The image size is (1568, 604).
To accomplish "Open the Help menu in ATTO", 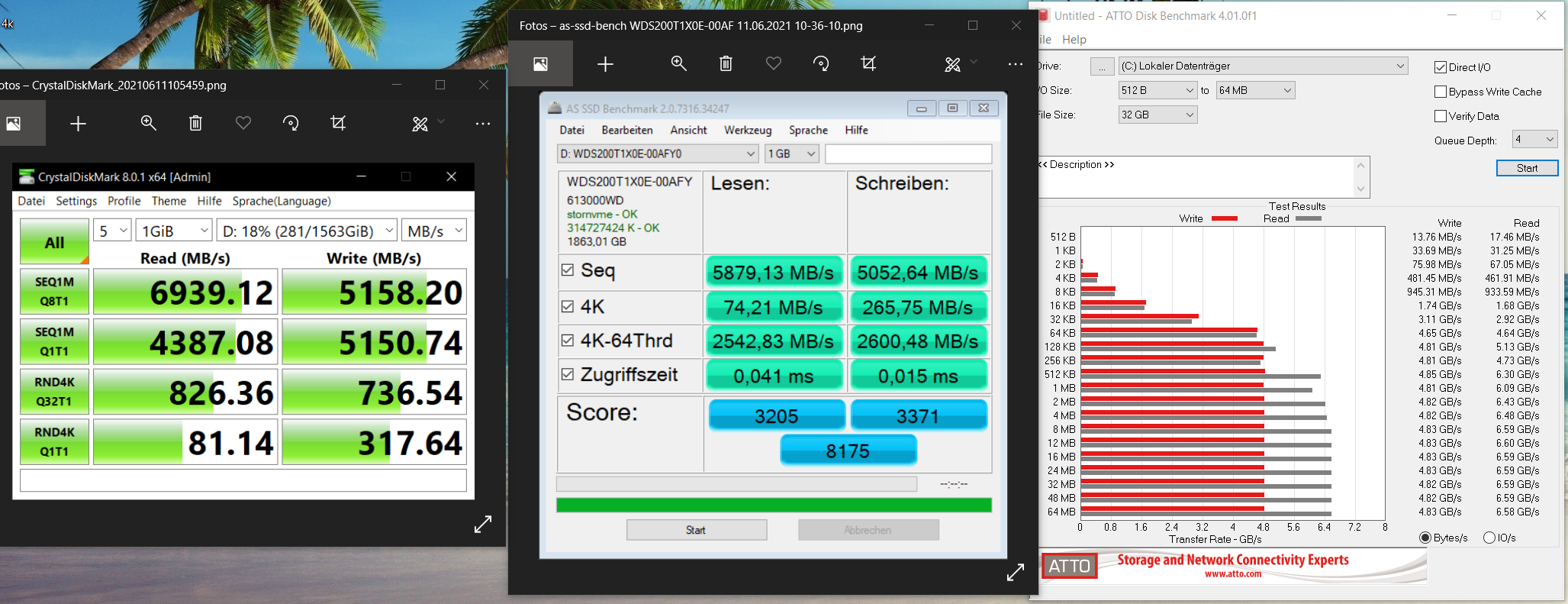I will [x=1074, y=40].
